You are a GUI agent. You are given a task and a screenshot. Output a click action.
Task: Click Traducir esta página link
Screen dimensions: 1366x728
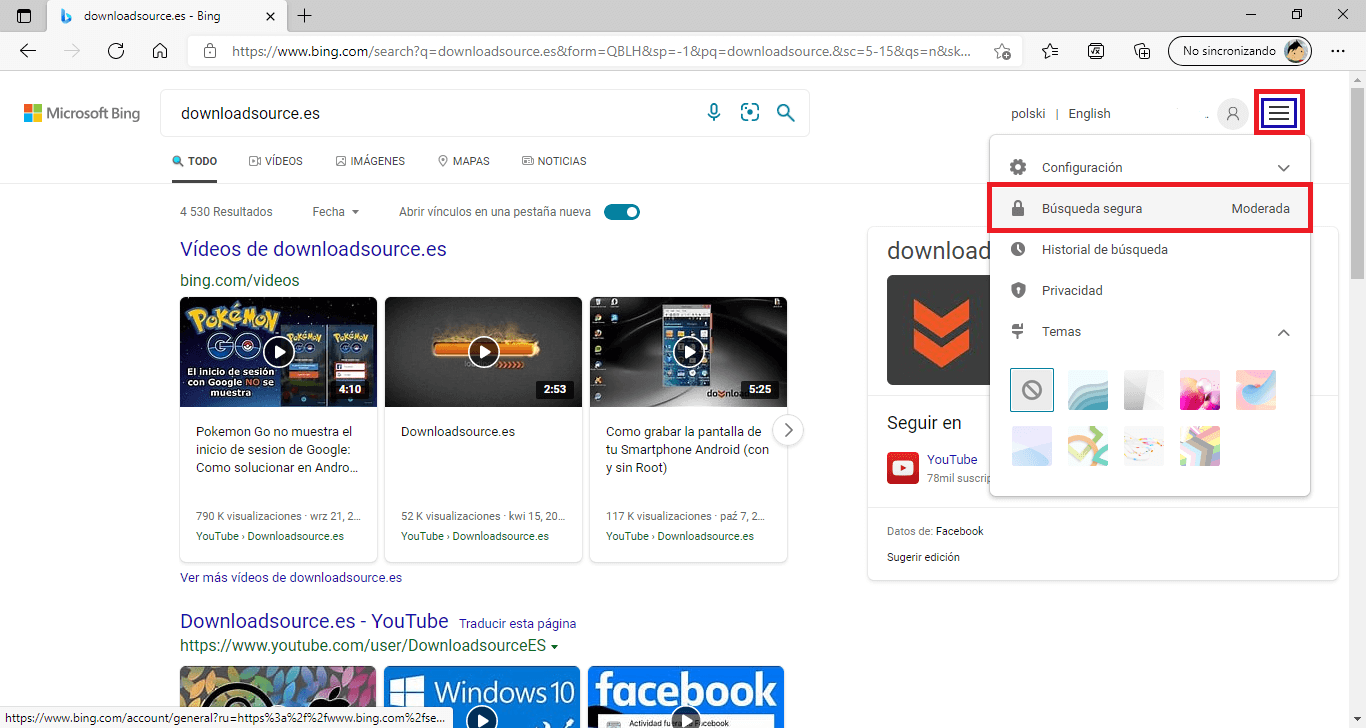point(518,623)
